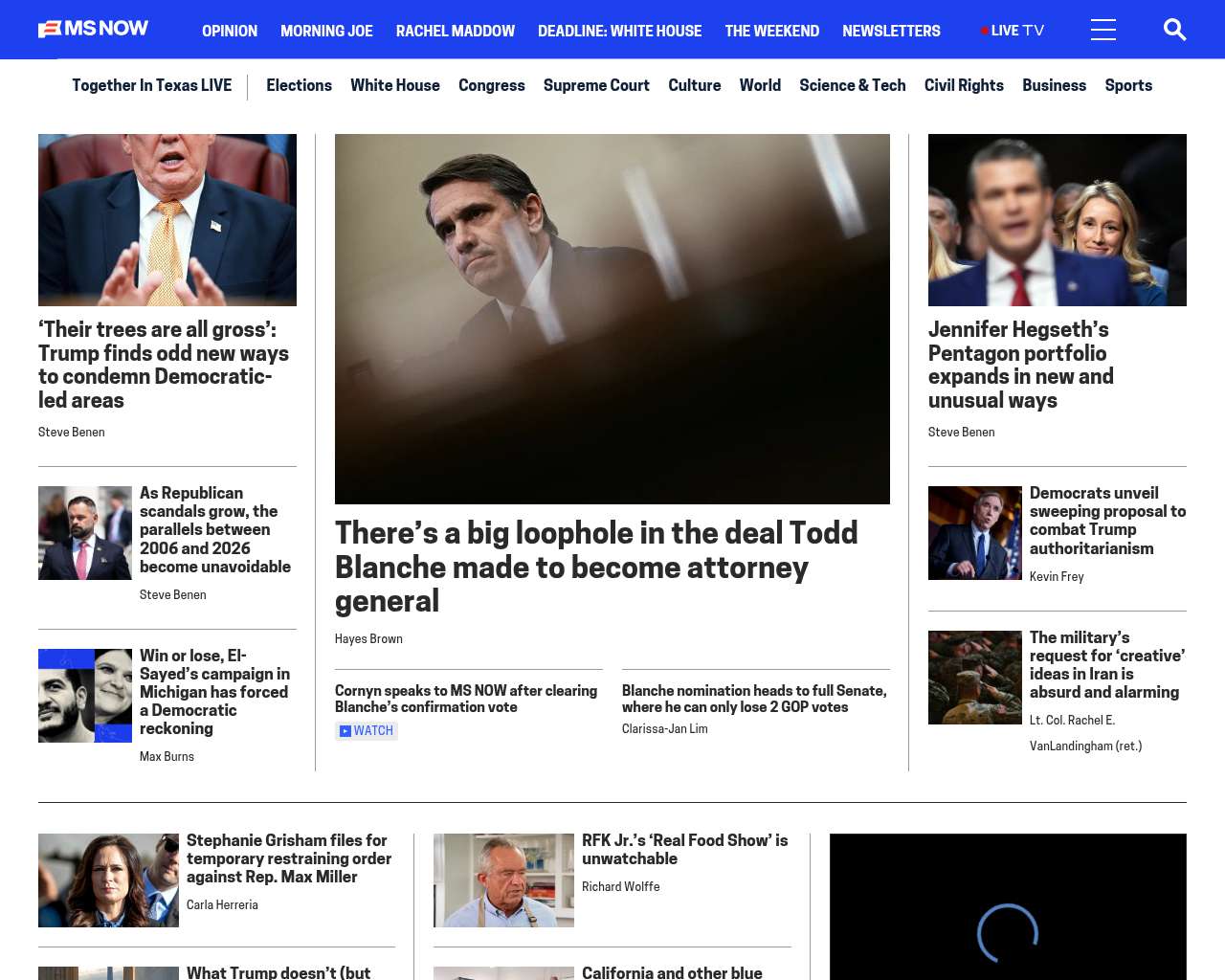
Task: Read 'California and other blue' story
Action: [x=672, y=972]
